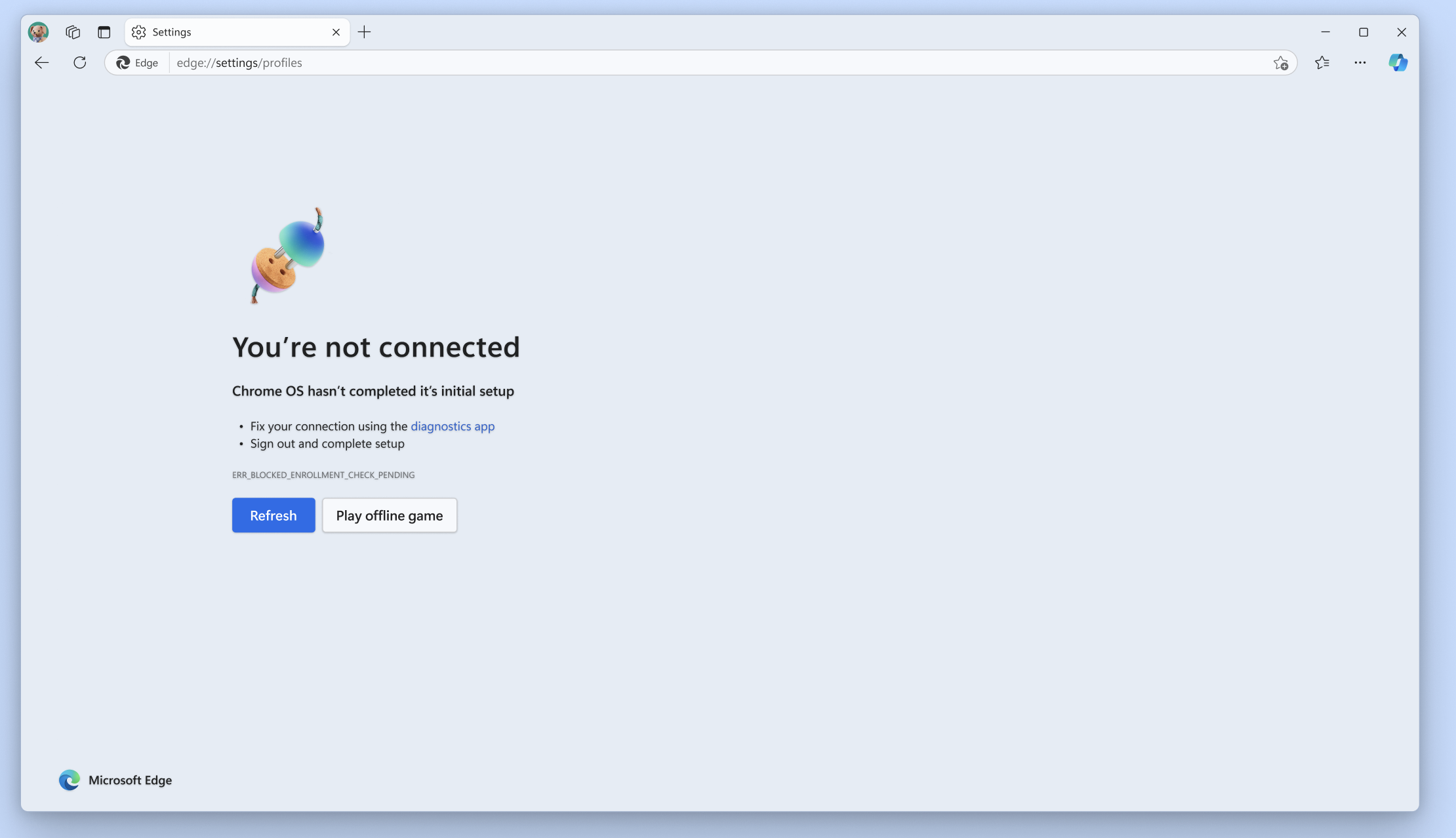This screenshot has width=1456, height=838.
Task: Launch Copilot from the toolbar
Action: pos(1398,63)
